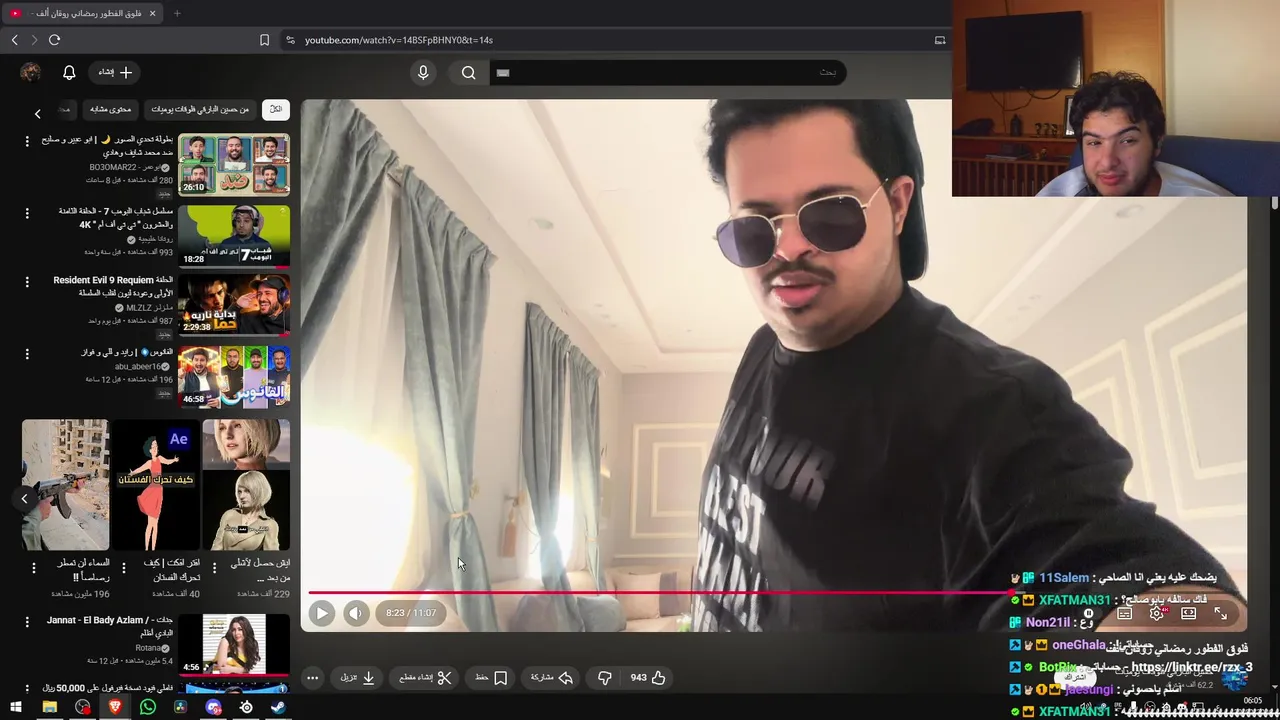This screenshot has height=720, width=1280.
Task: Open the 46:58 abu_abeer16 video thumbnail
Action: click(234, 377)
